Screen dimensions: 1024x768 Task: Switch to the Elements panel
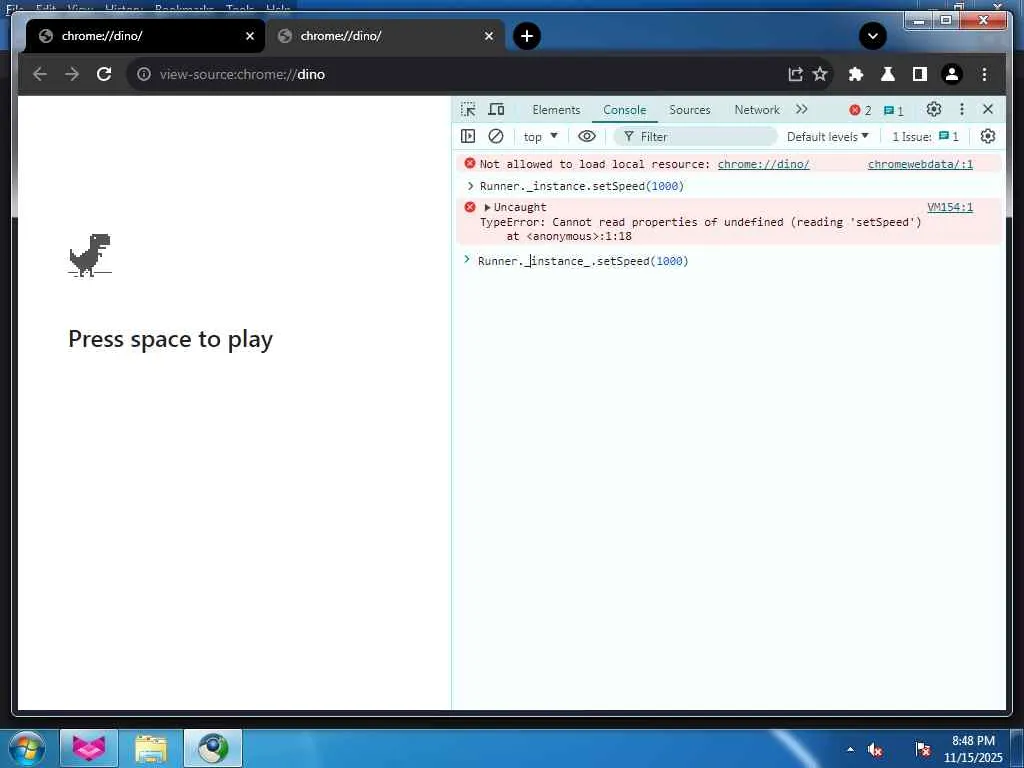click(556, 110)
